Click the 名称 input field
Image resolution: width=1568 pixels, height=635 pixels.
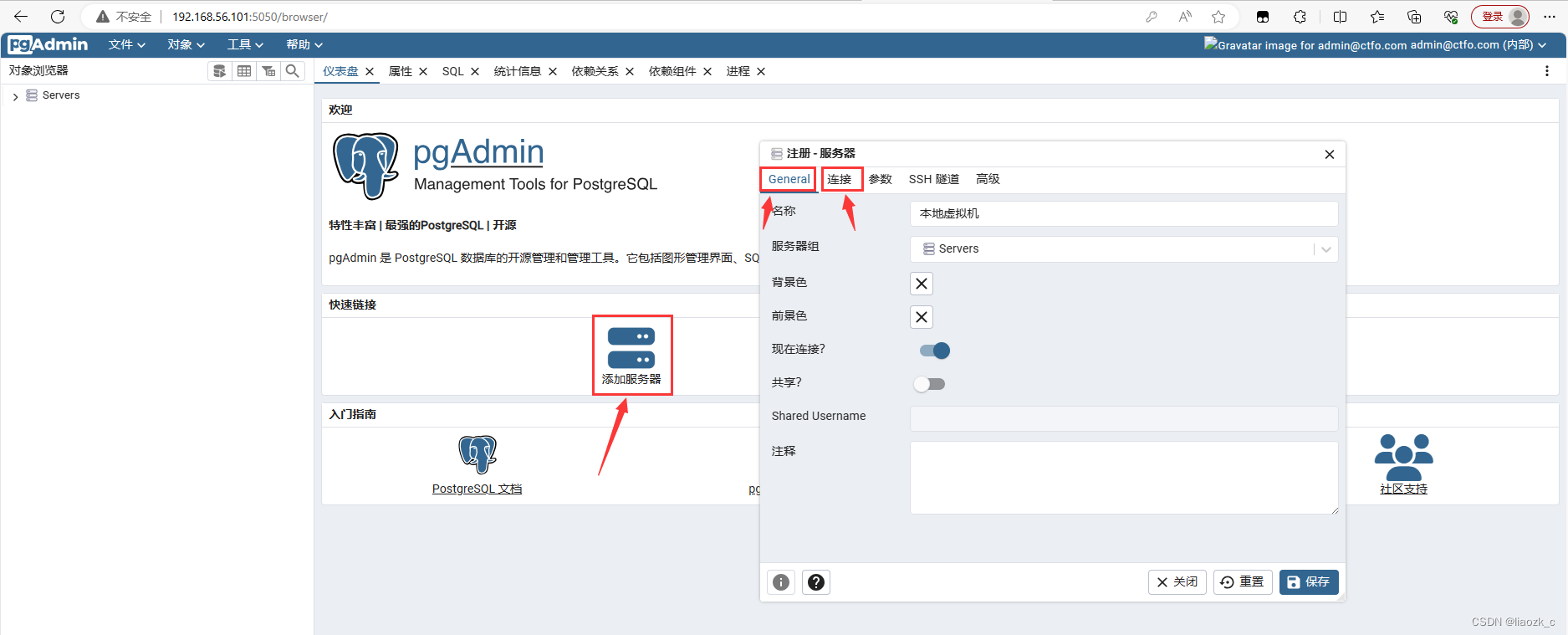coord(1124,214)
